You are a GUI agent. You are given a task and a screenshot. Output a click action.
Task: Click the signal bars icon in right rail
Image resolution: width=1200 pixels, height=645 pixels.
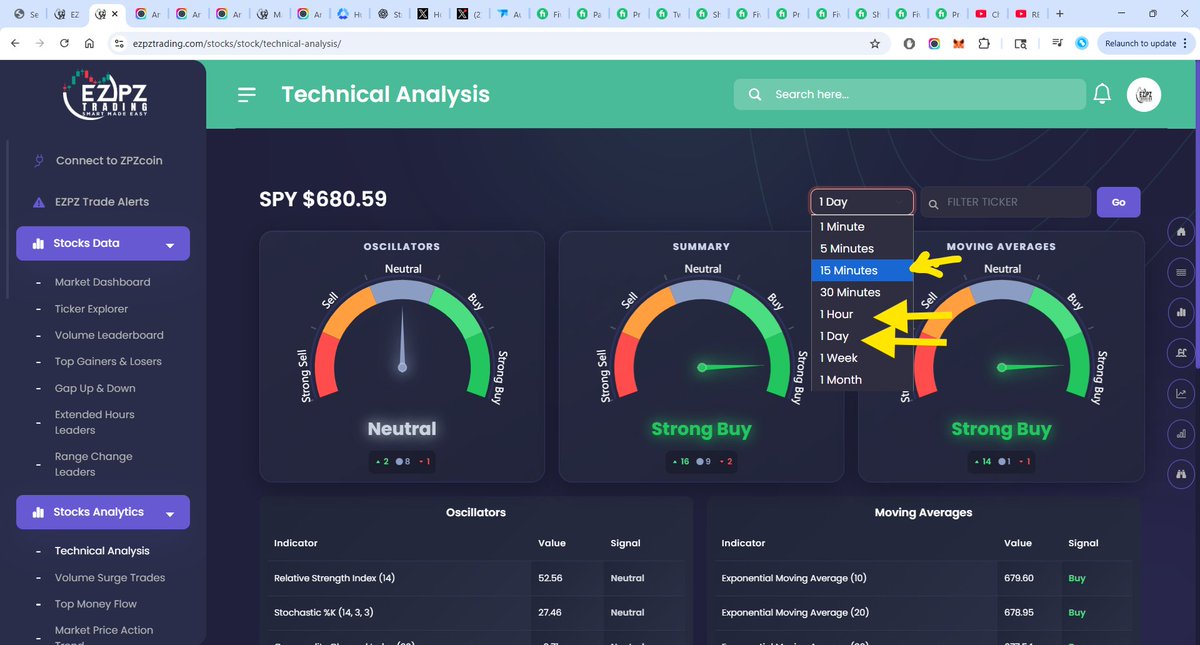coord(1181,433)
